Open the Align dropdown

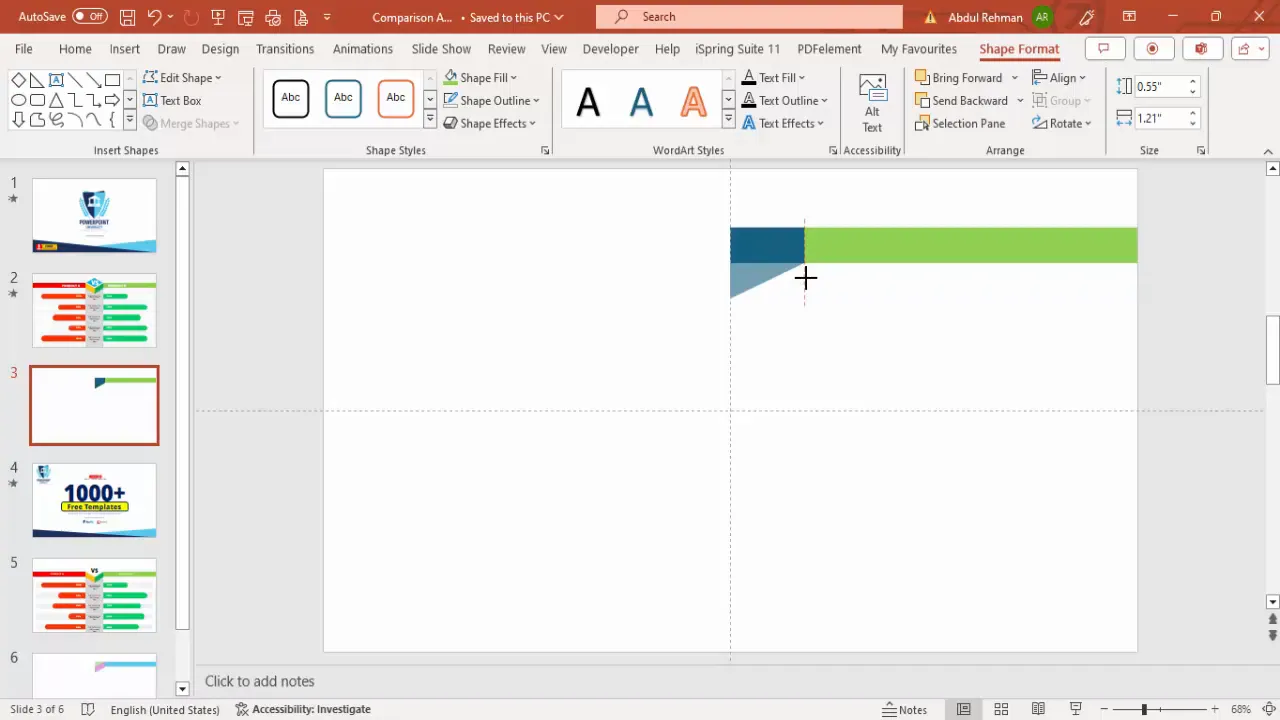tap(1060, 77)
